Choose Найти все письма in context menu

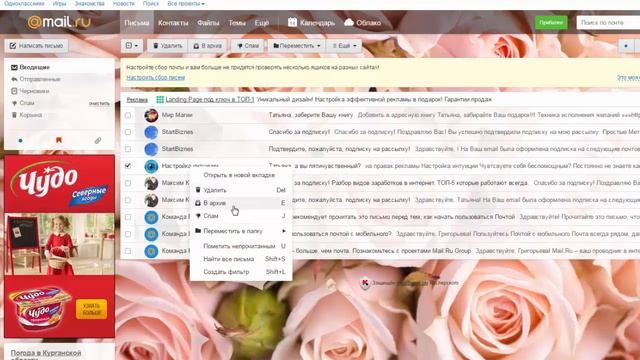click(x=241, y=259)
